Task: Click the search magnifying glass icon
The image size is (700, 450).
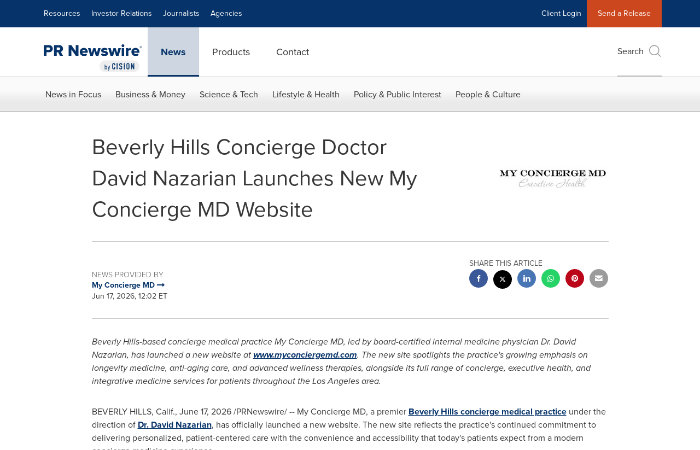Action: point(655,51)
